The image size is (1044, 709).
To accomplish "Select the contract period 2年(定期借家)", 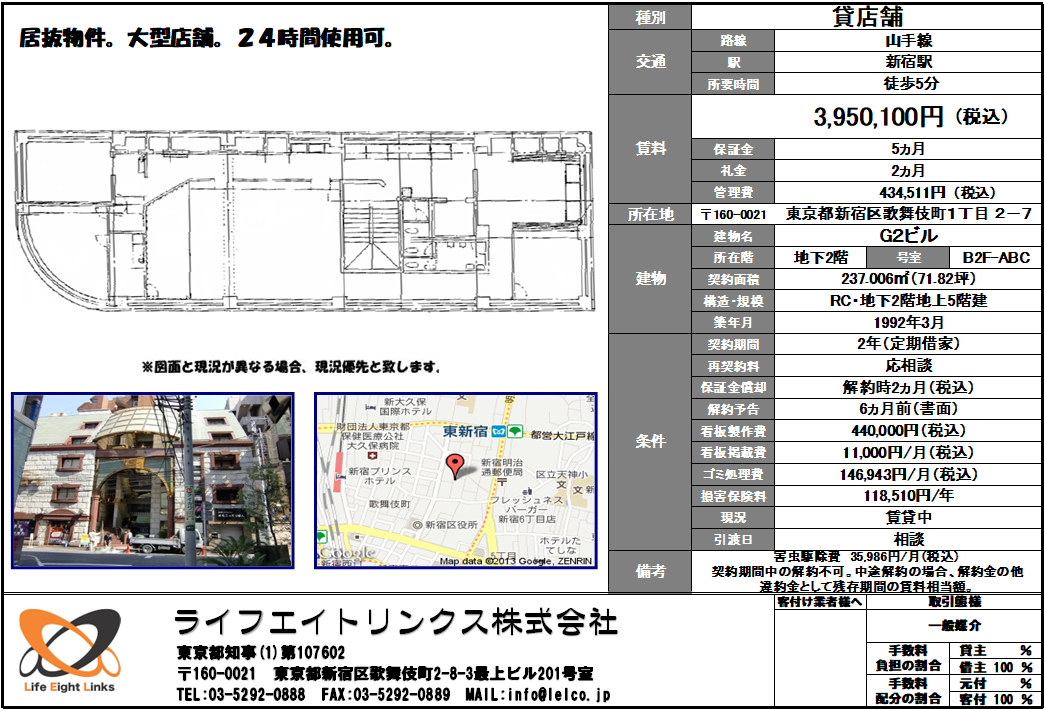I will pos(908,344).
